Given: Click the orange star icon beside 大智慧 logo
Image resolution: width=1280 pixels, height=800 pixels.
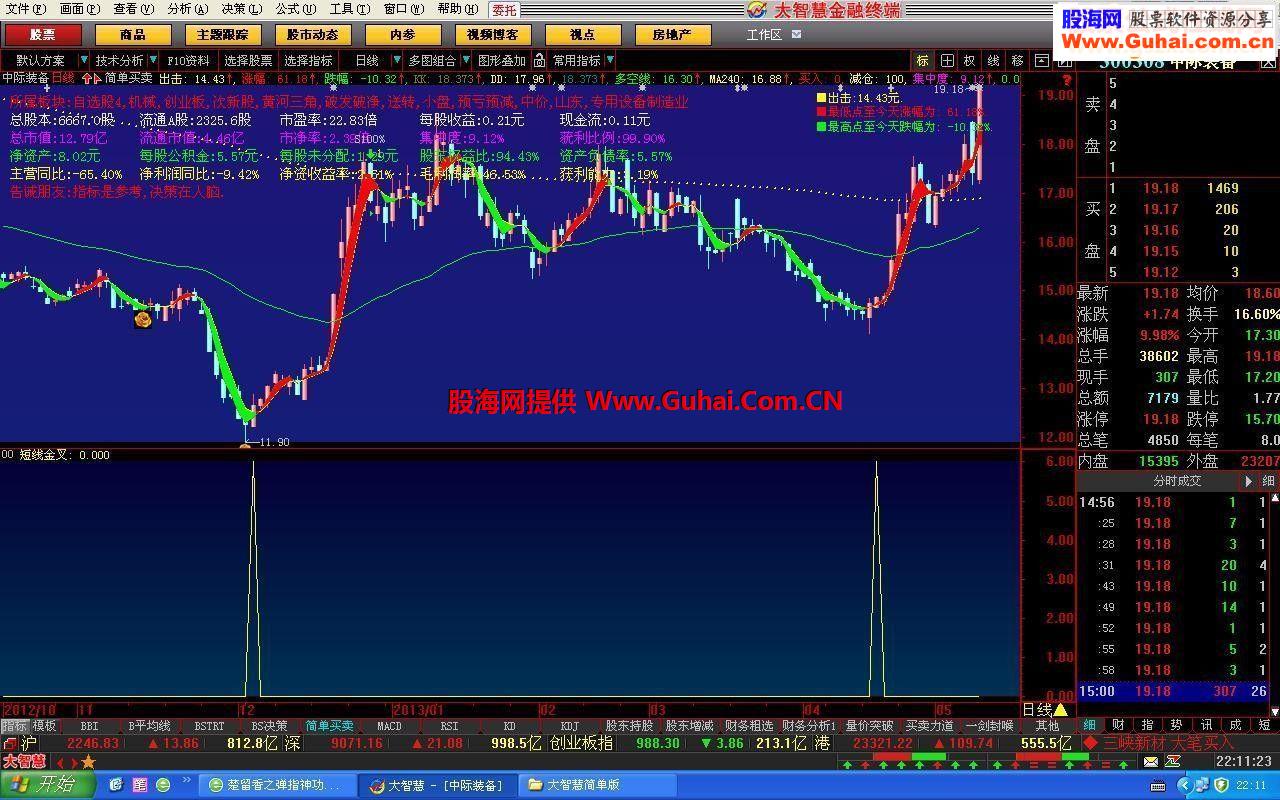Looking at the screenshot, I should pyautogui.click(x=87, y=762).
